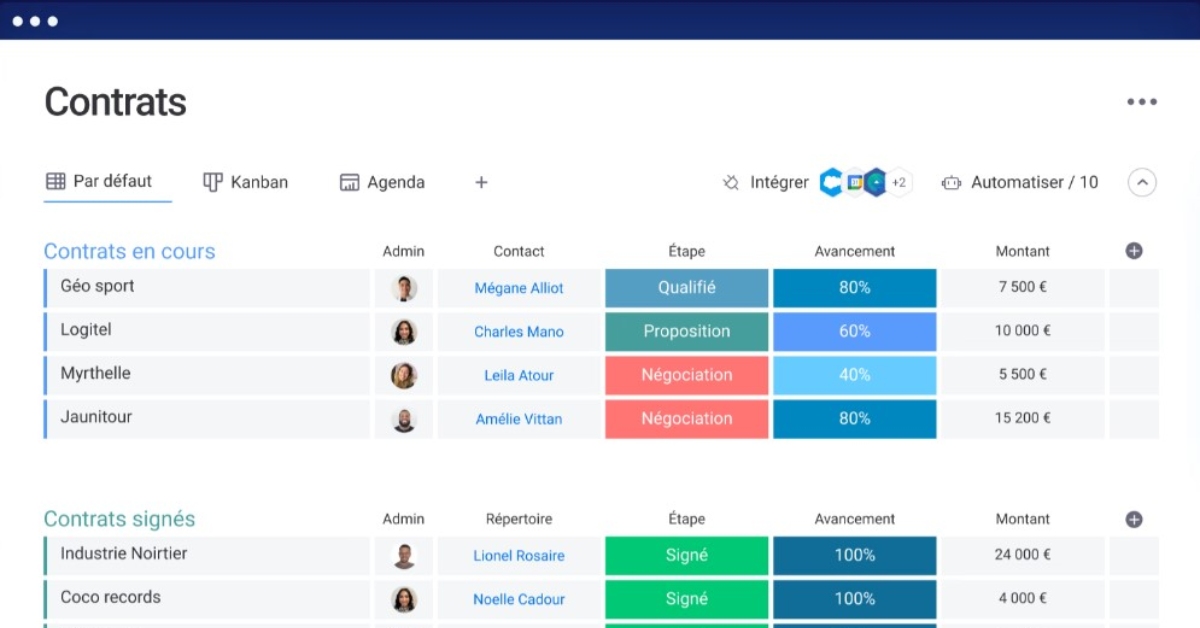
Task: Select the Logitel item name
Action: [86, 330]
